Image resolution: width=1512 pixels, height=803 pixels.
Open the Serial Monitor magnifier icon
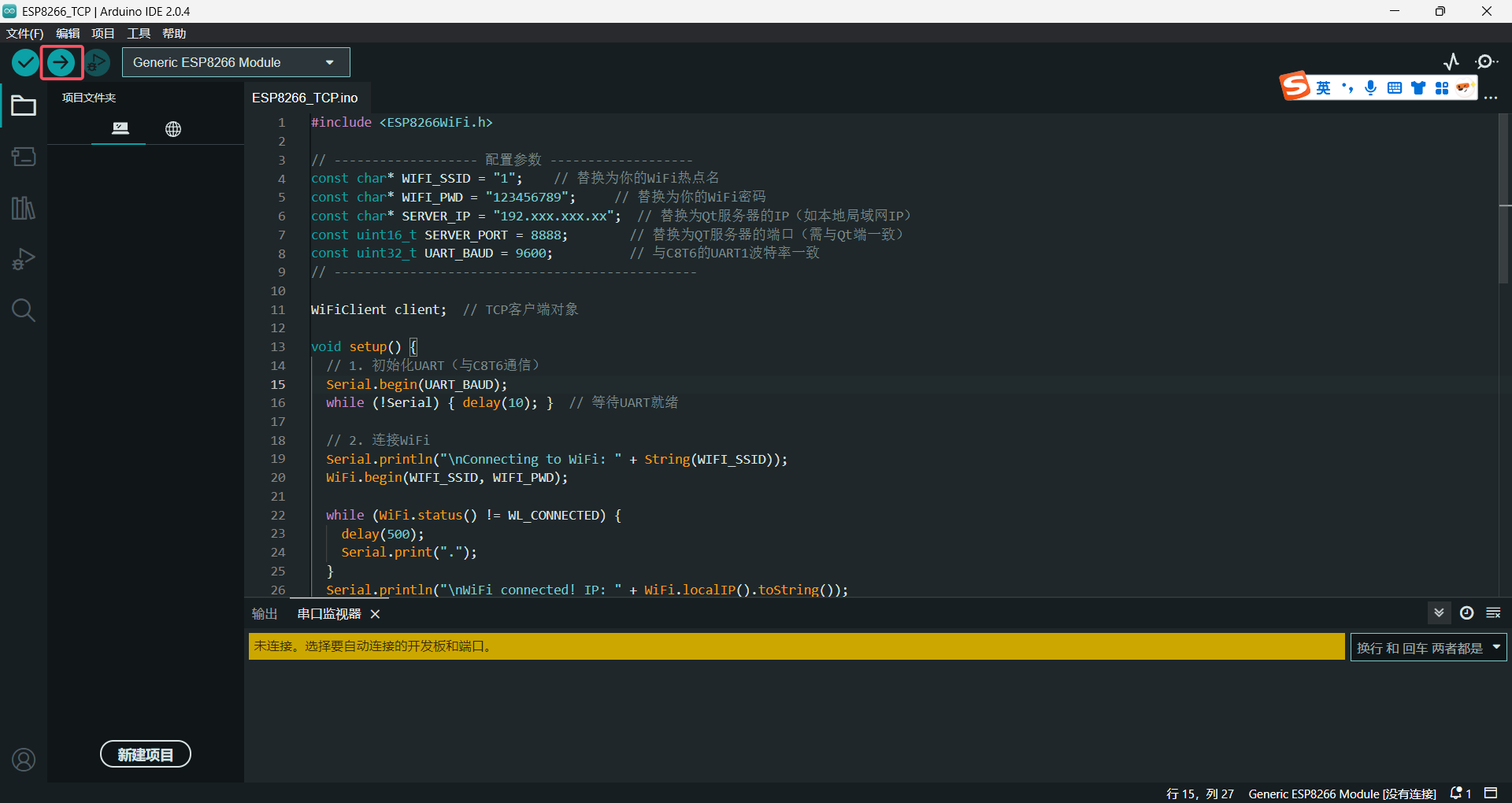(x=1486, y=61)
